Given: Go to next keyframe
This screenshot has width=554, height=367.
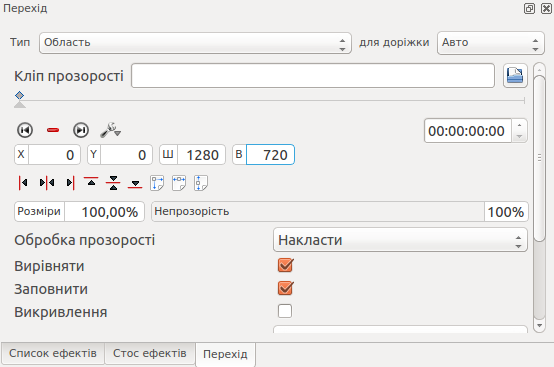Looking at the screenshot, I should point(81,130).
